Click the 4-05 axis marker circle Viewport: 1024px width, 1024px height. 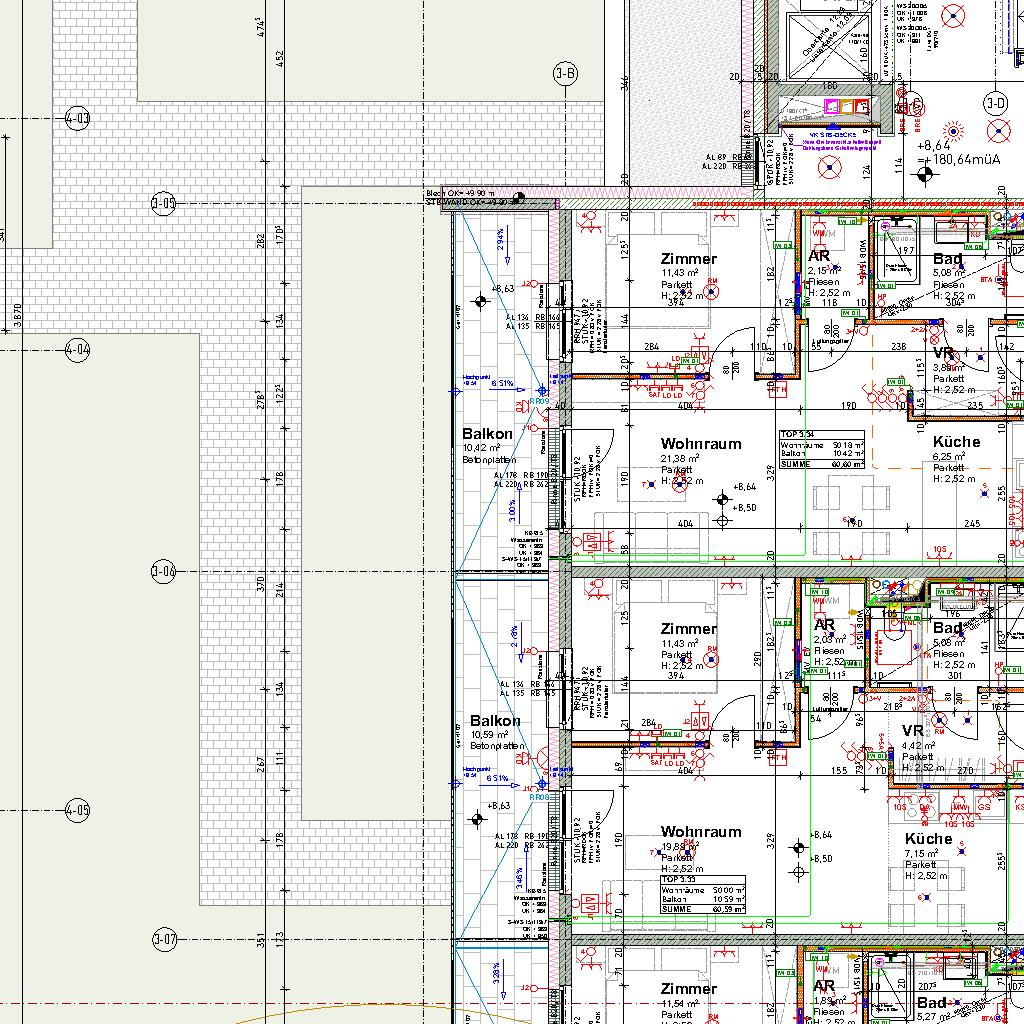[x=78, y=809]
